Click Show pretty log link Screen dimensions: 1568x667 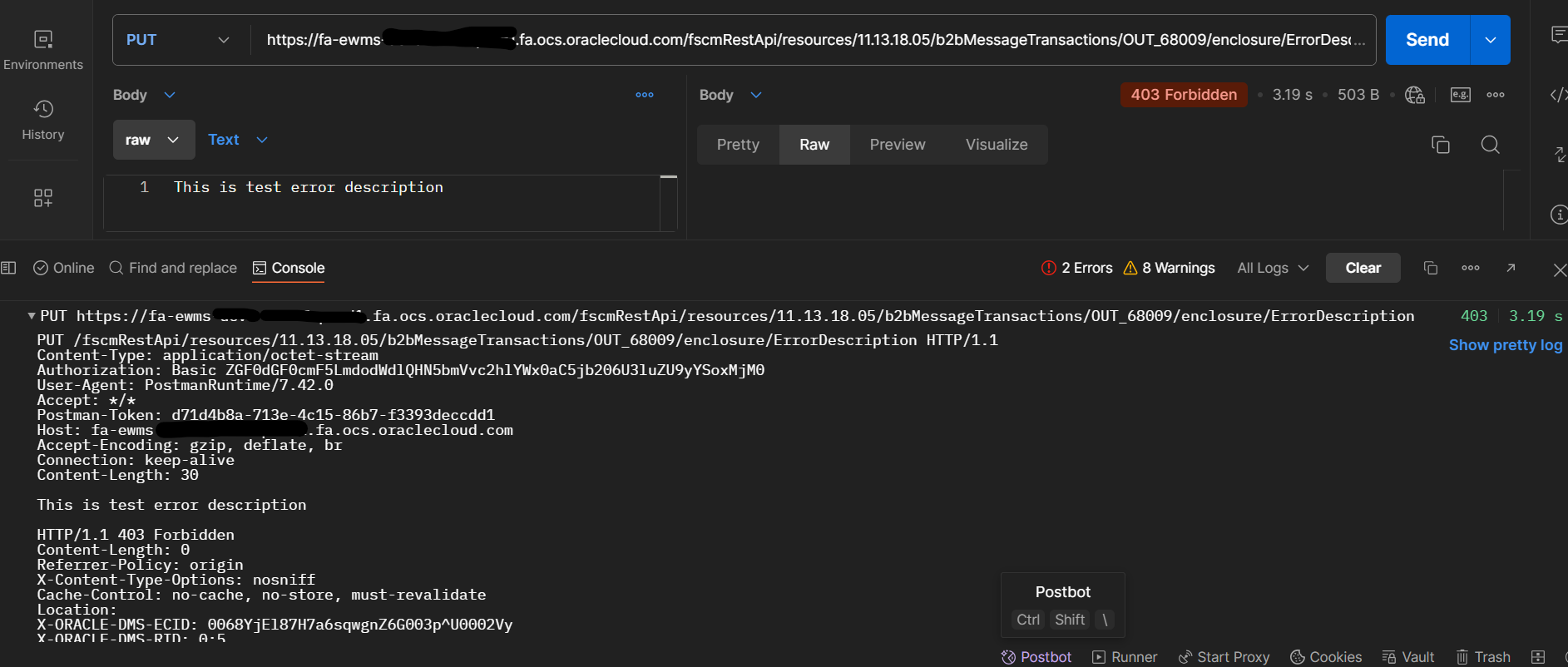click(1506, 345)
